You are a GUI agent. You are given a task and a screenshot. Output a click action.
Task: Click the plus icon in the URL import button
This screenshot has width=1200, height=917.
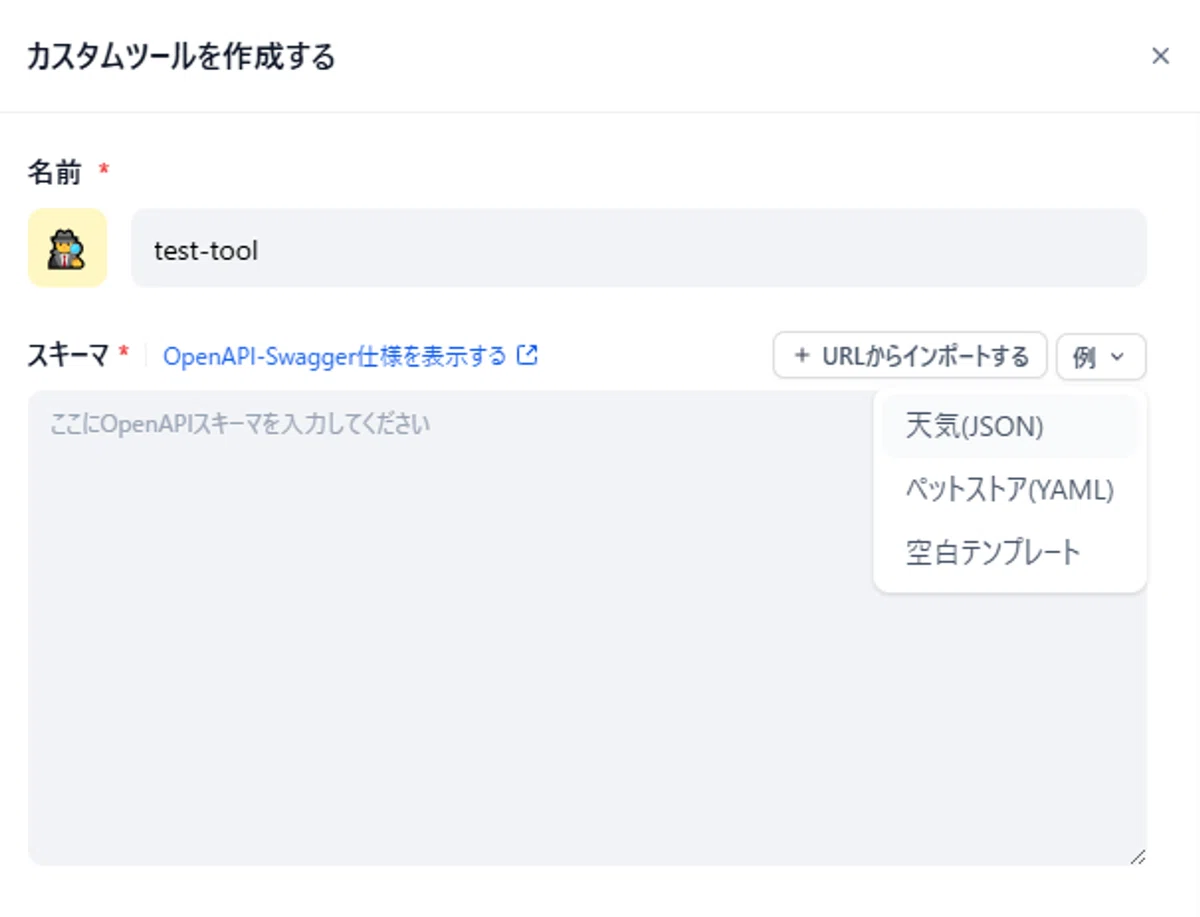[x=801, y=355]
